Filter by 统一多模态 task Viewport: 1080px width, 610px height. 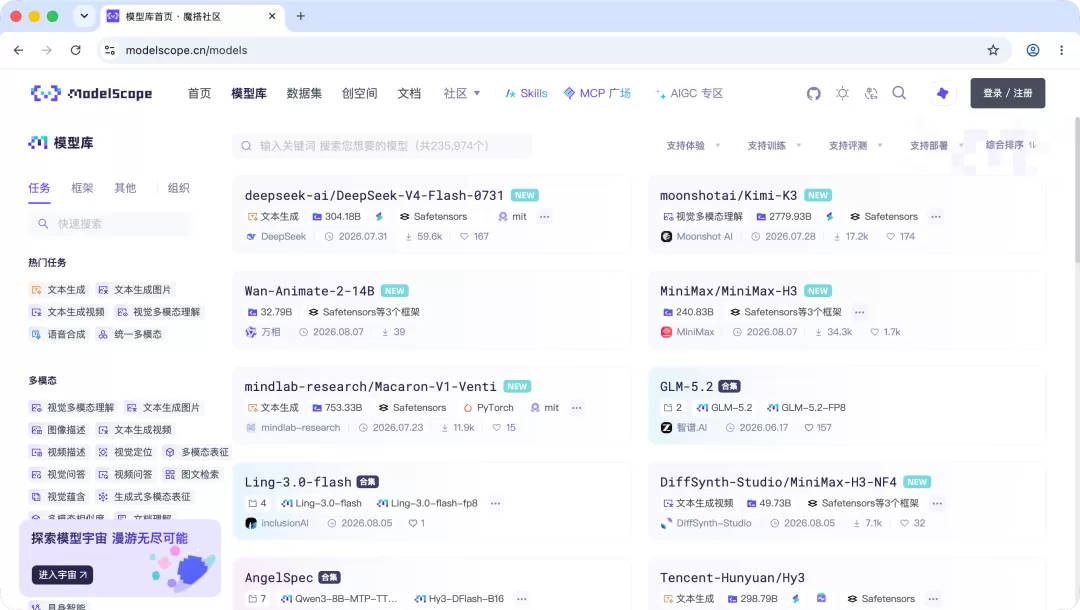pos(129,335)
